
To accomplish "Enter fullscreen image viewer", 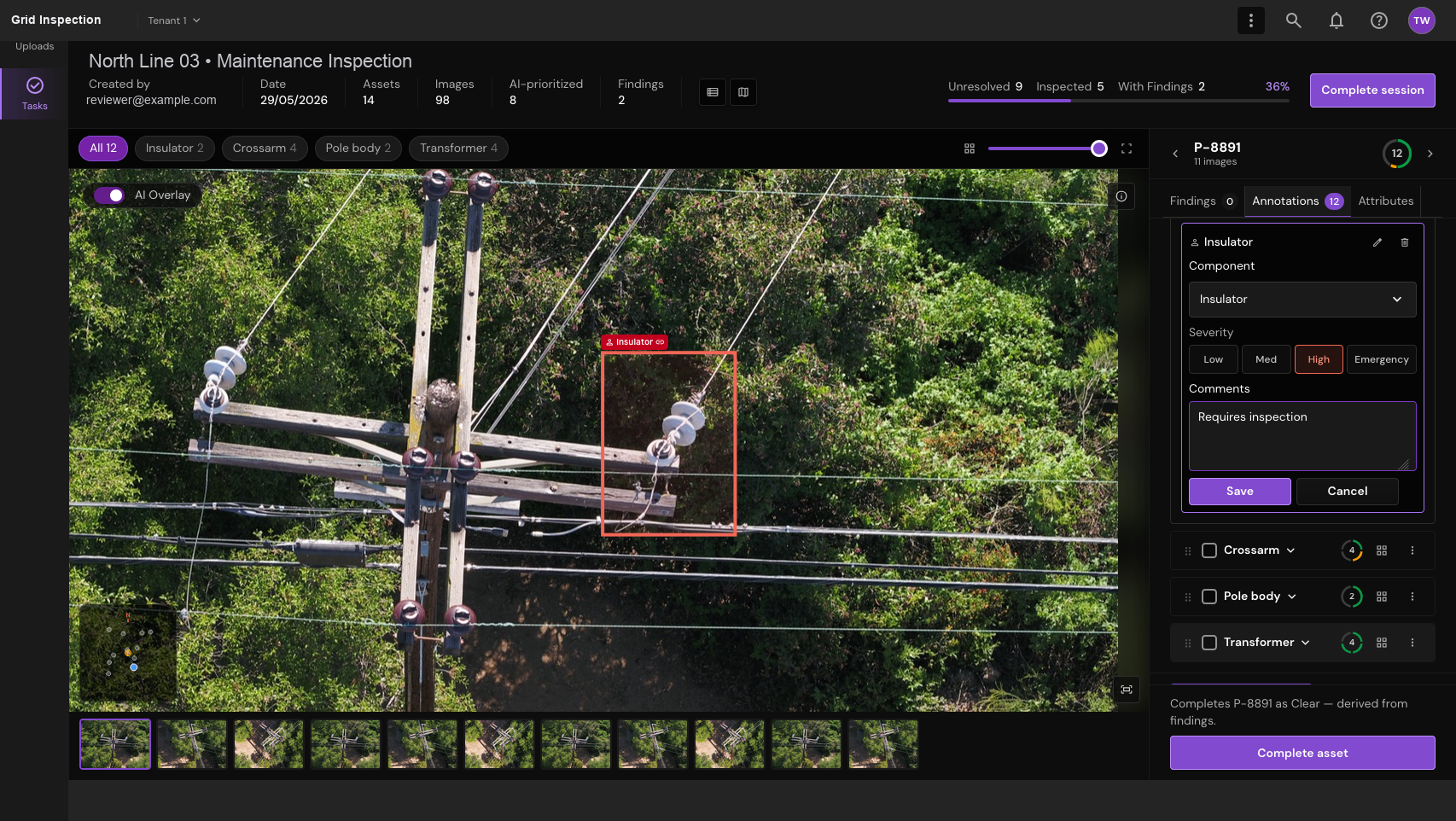I will (x=1127, y=148).
